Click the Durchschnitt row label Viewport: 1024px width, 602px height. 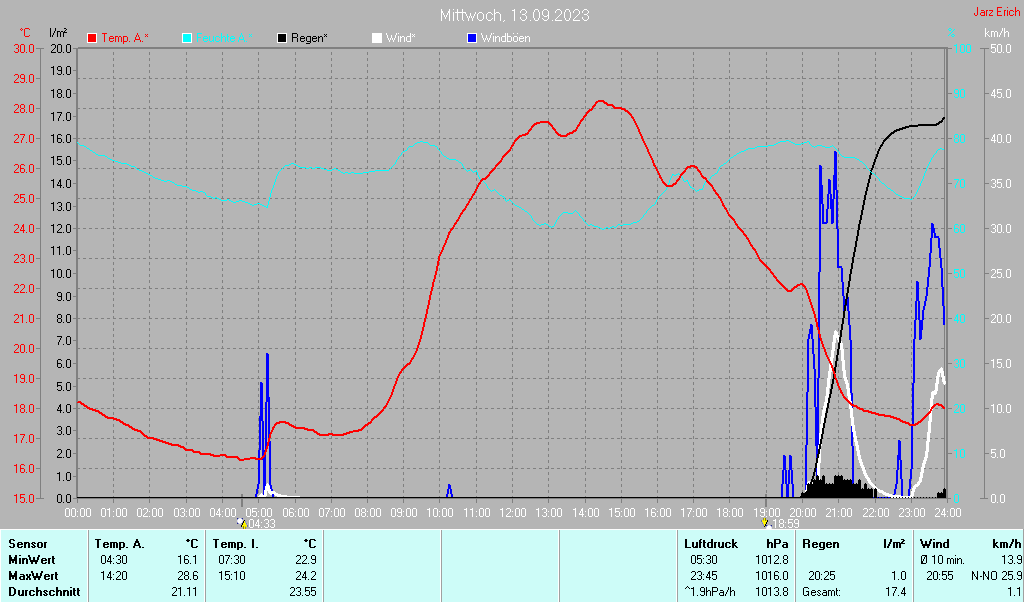[x=42, y=592]
